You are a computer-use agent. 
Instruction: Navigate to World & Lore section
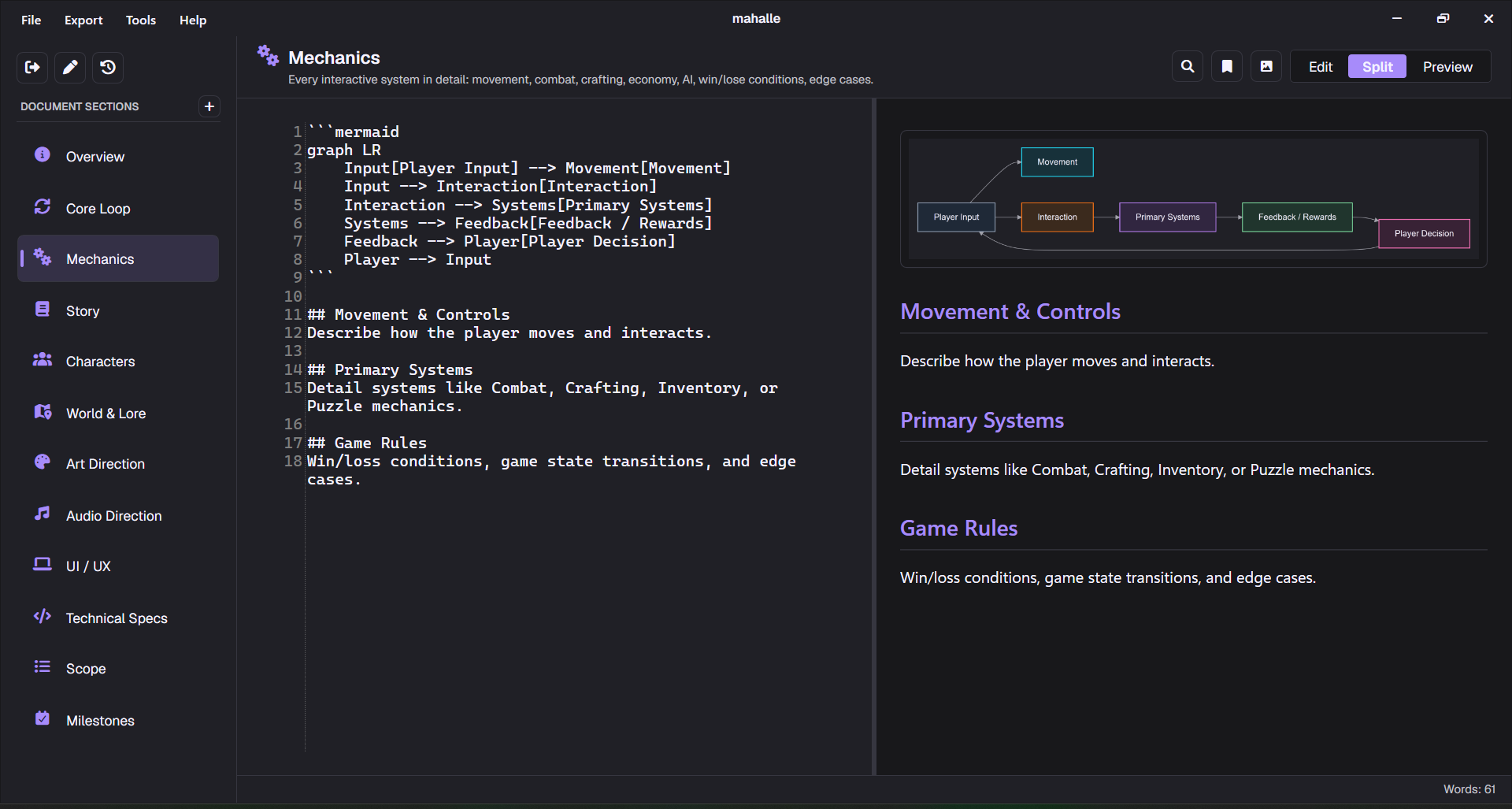pos(118,413)
